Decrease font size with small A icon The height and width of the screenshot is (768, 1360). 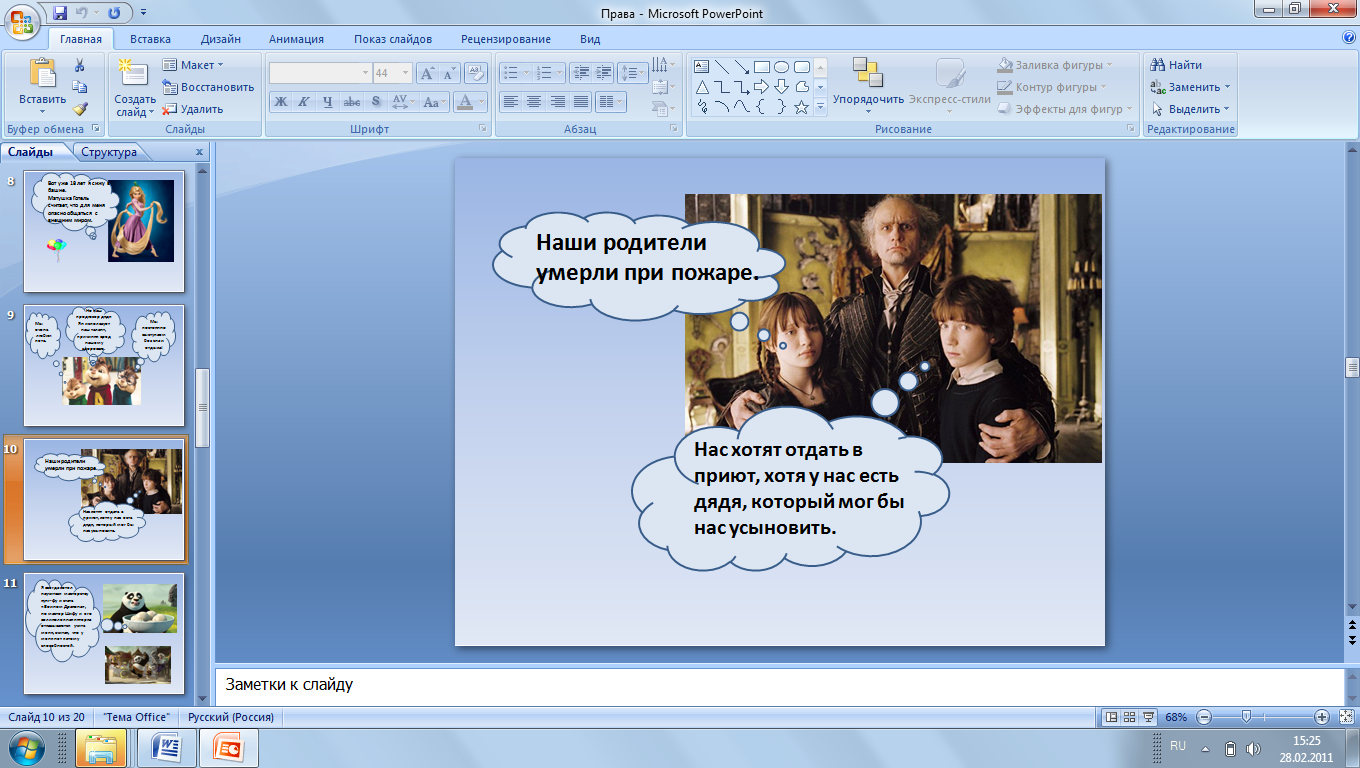[449, 73]
